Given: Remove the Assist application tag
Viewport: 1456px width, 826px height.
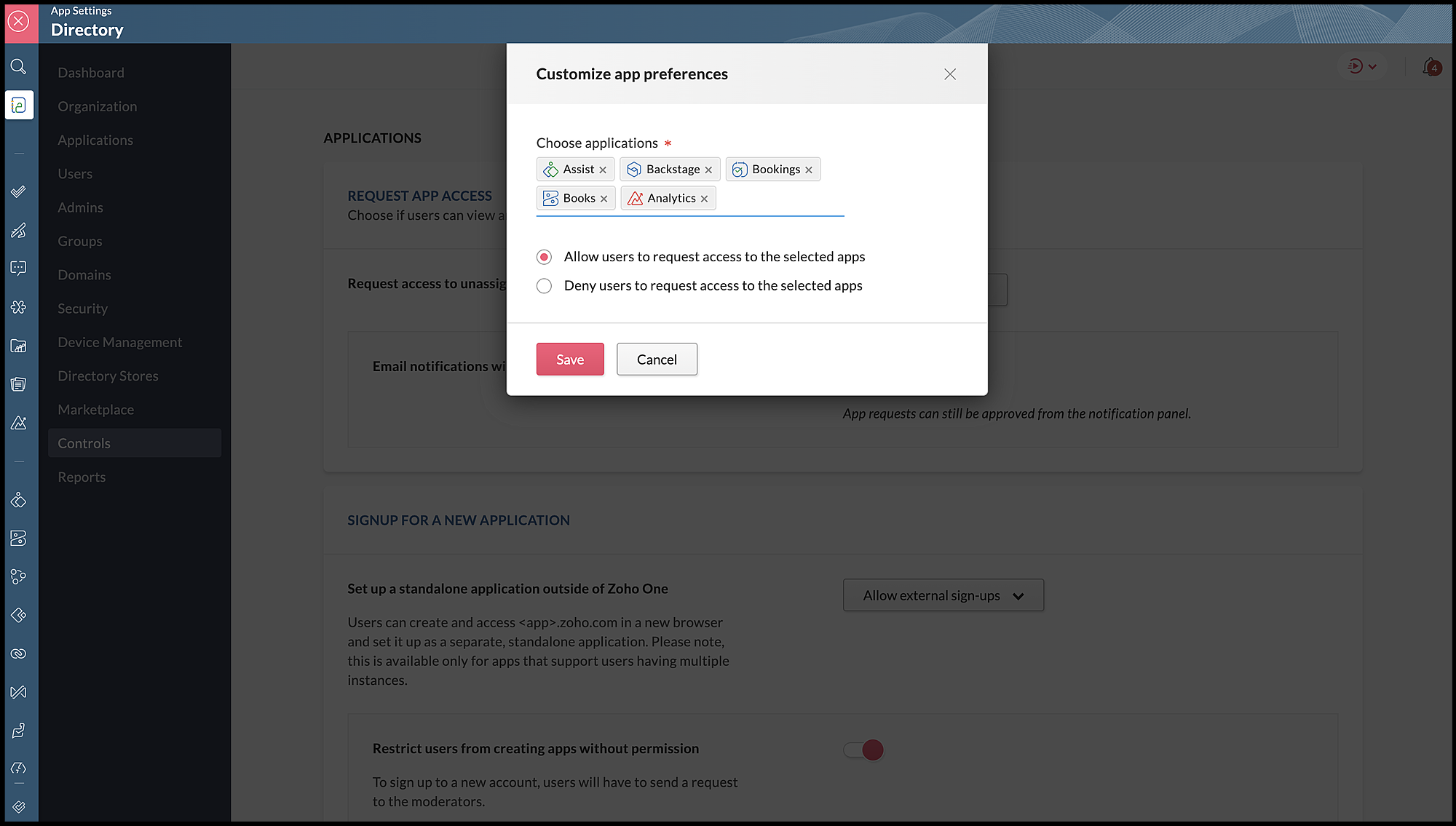Looking at the screenshot, I should pyautogui.click(x=603, y=170).
